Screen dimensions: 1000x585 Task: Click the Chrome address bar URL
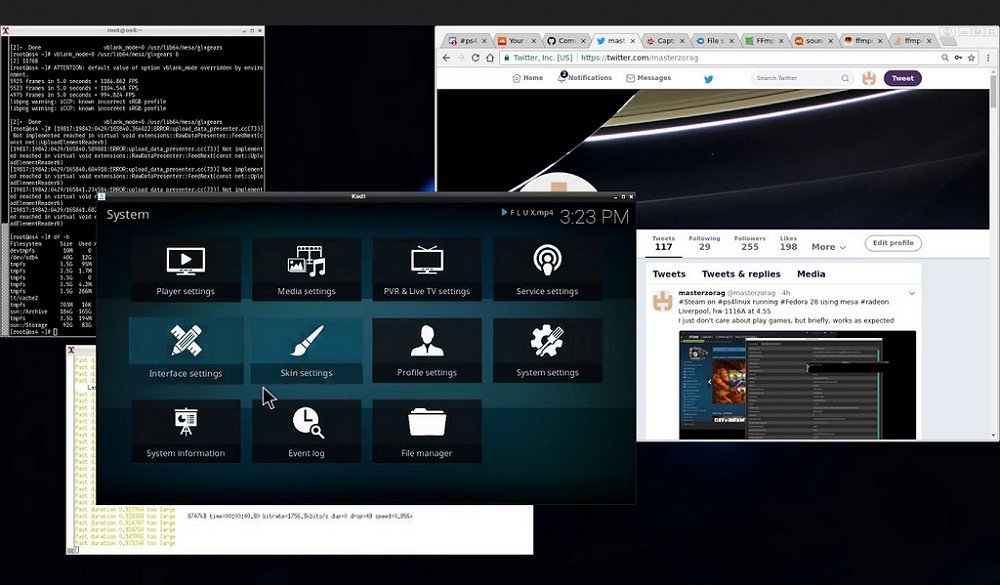point(640,57)
